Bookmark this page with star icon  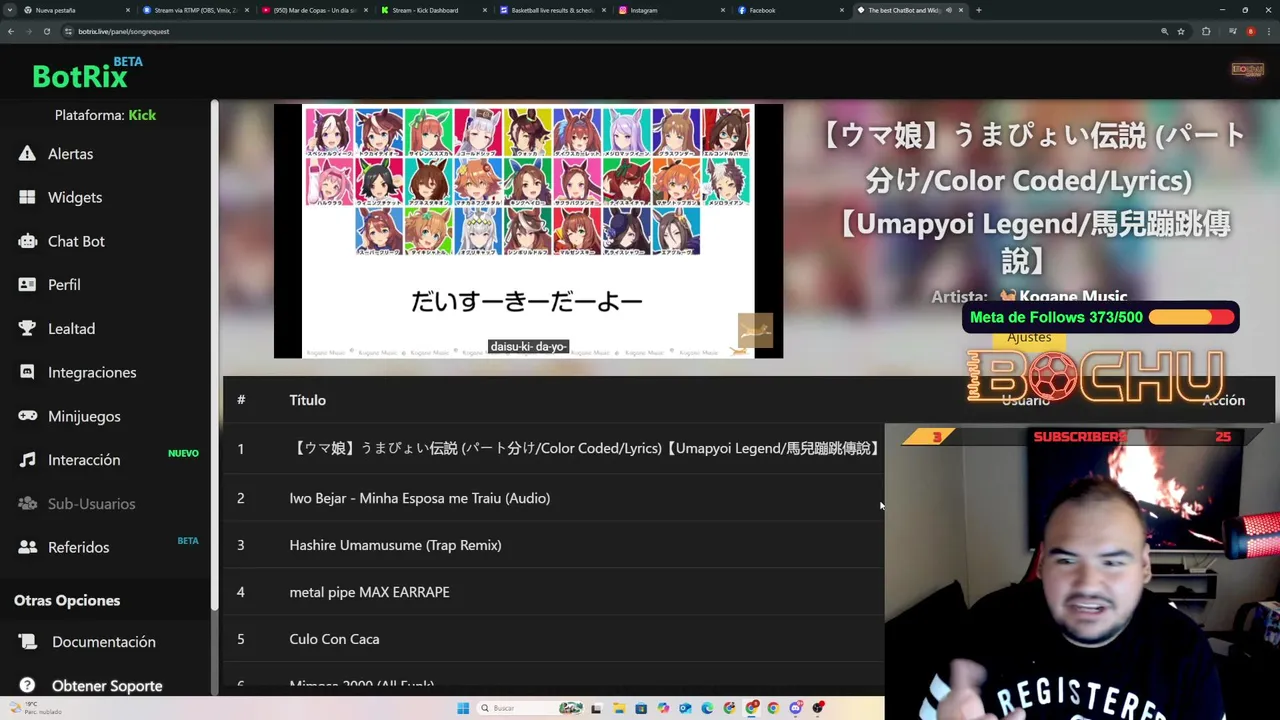(1181, 31)
